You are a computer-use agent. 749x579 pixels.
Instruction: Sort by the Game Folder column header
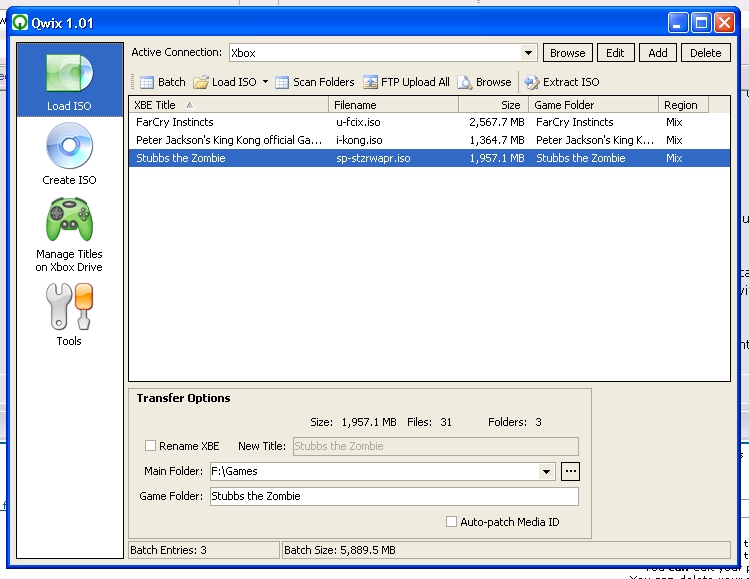click(x=594, y=105)
